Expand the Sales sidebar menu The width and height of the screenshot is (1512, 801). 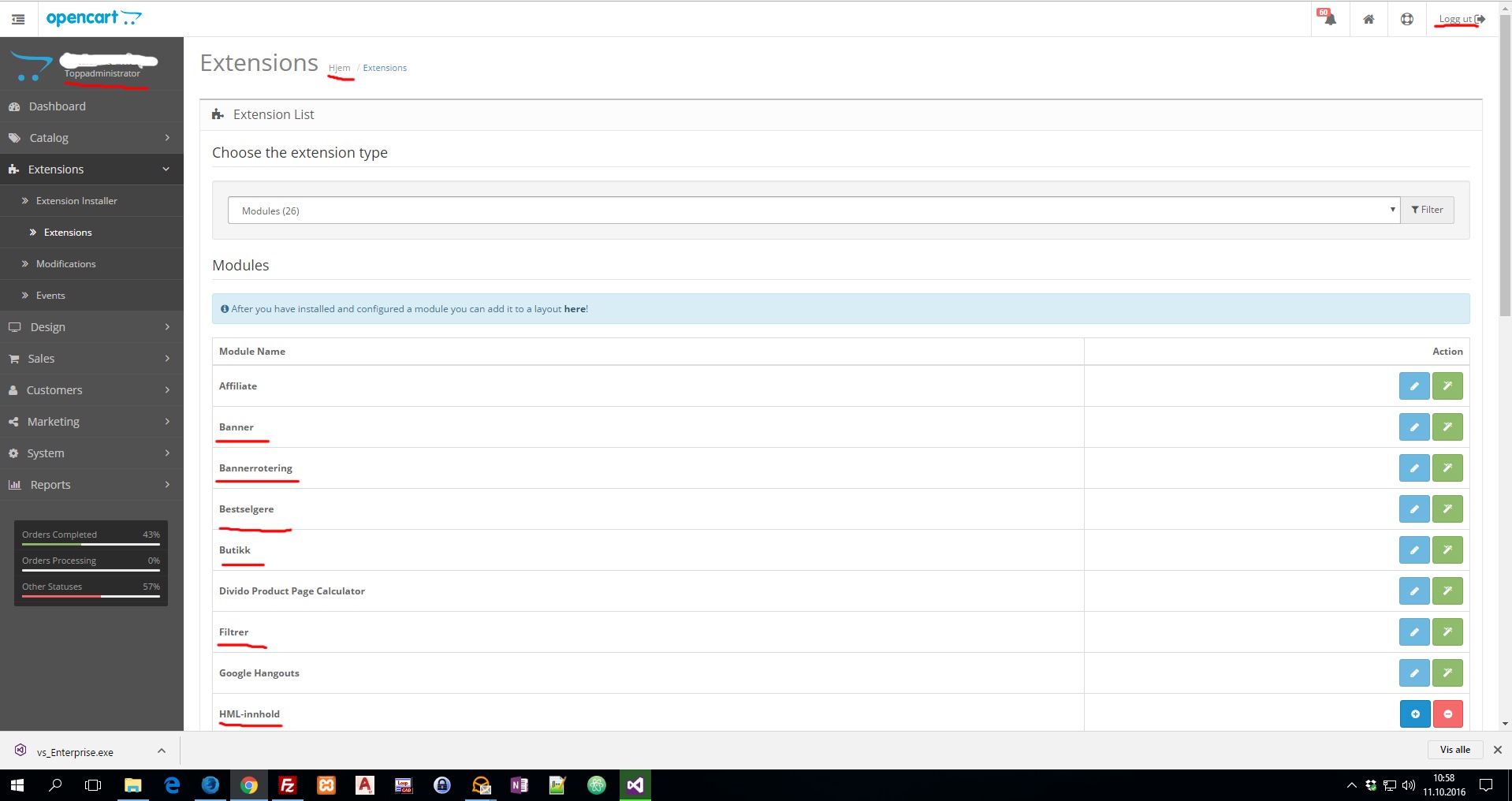tap(91, 359)
